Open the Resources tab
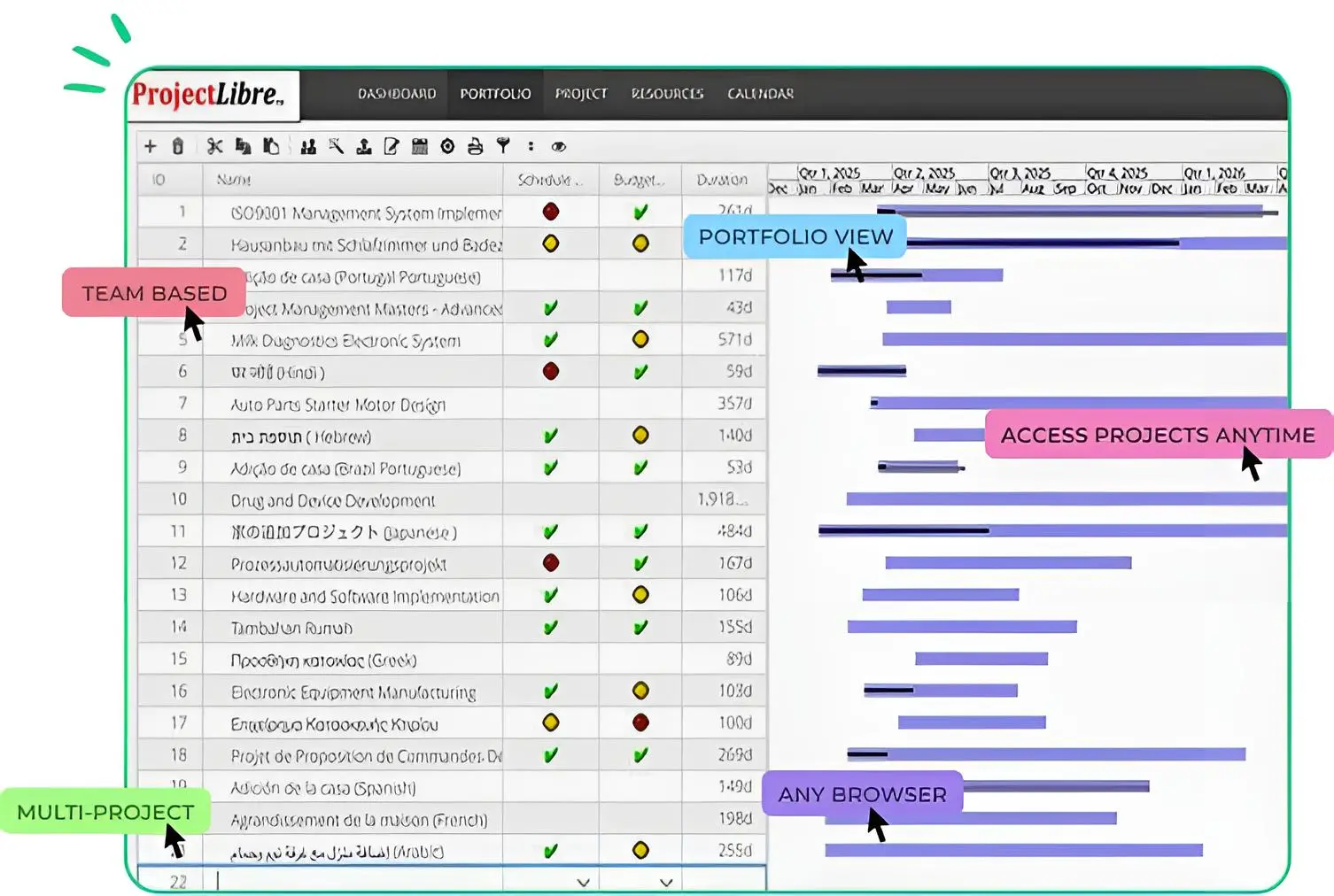 click(x=668, y=94)
